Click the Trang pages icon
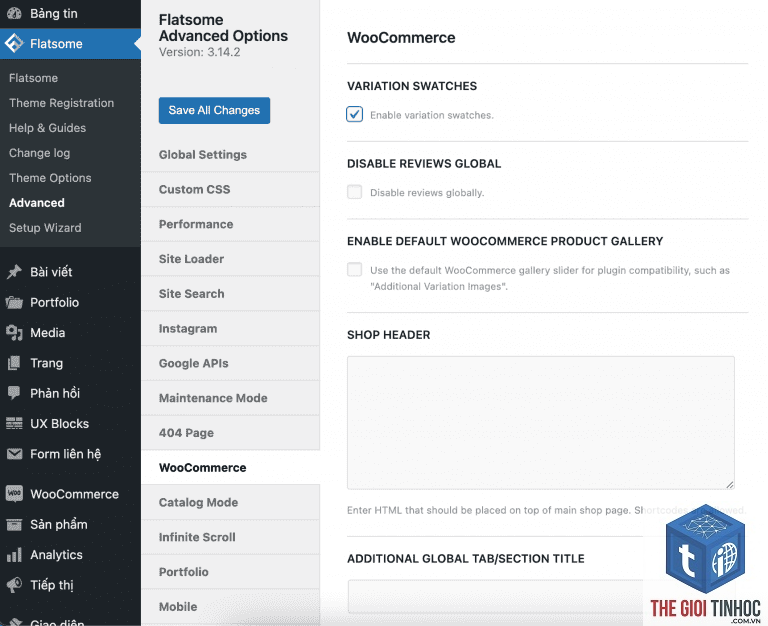Screen dimensions: 768x626 (14, 363)
